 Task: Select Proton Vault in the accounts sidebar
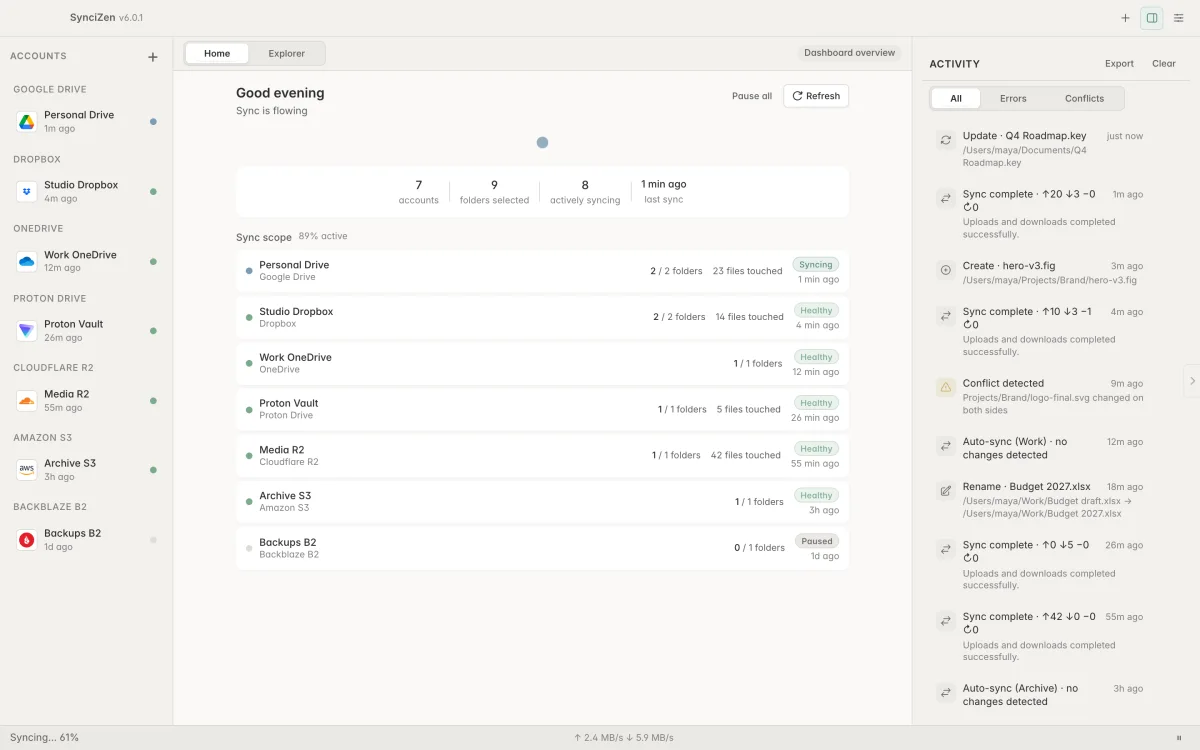[86, 331]
